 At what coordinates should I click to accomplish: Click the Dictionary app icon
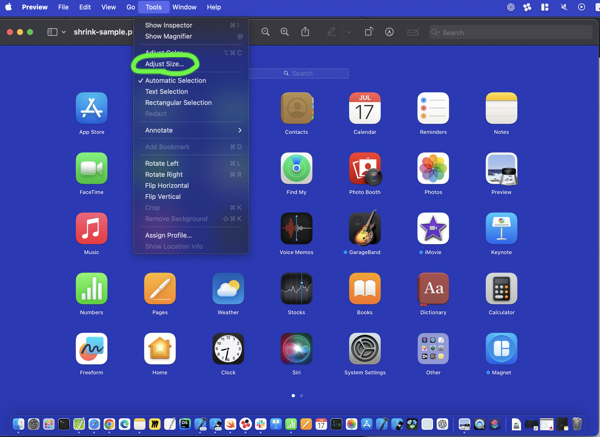click(433, 289)
